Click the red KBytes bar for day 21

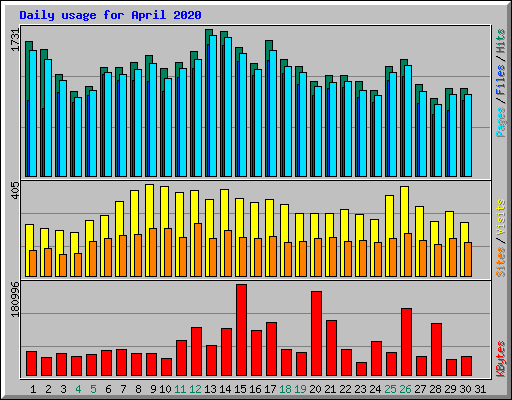(x=332, y=348)
